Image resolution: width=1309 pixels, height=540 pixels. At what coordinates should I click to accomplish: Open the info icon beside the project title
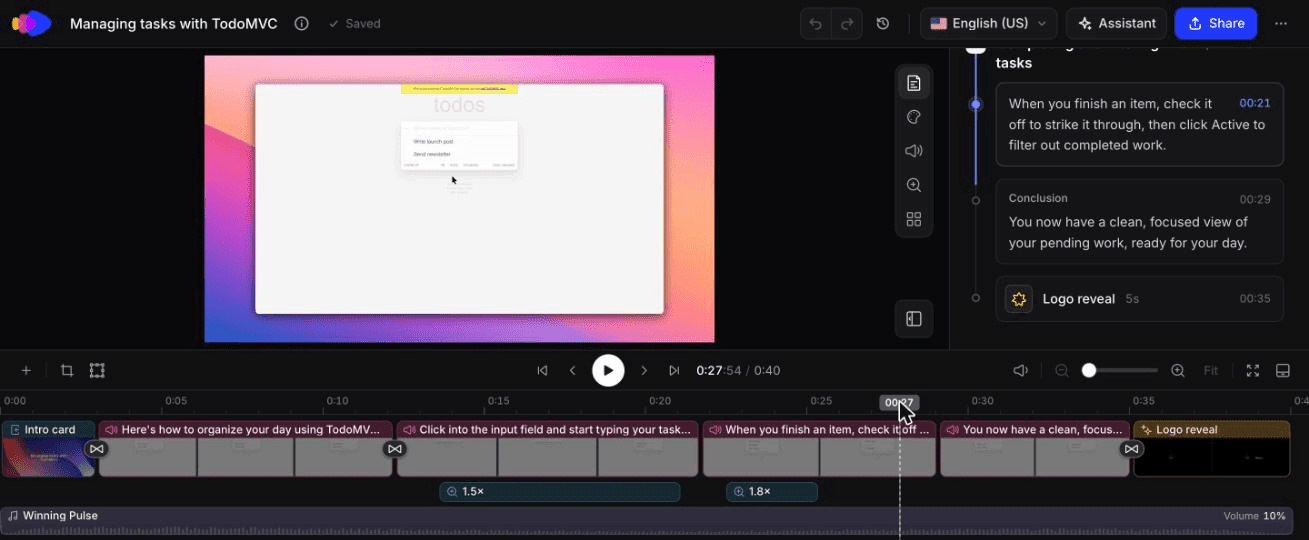[301, 23]
